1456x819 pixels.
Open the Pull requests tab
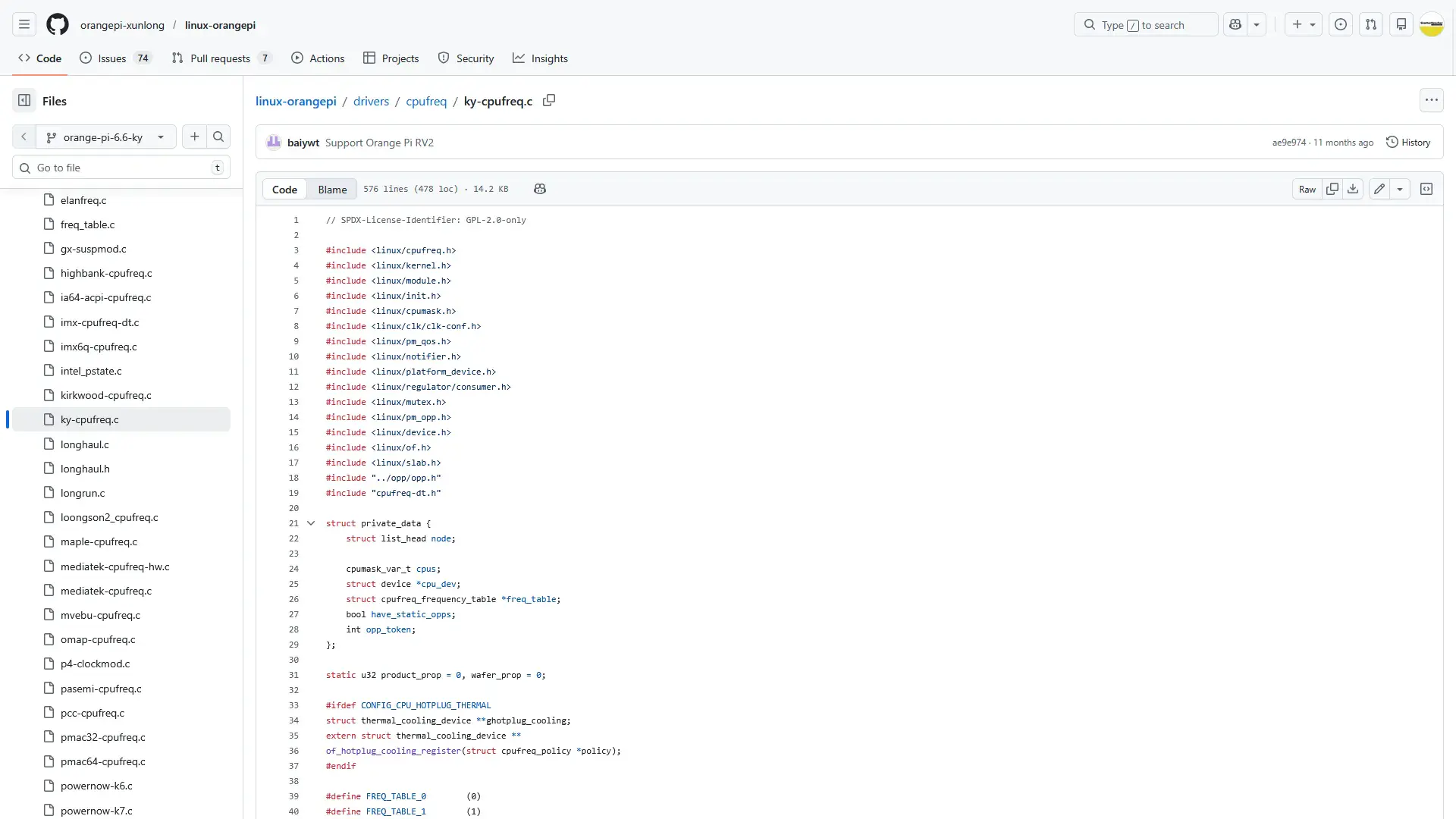220,58
